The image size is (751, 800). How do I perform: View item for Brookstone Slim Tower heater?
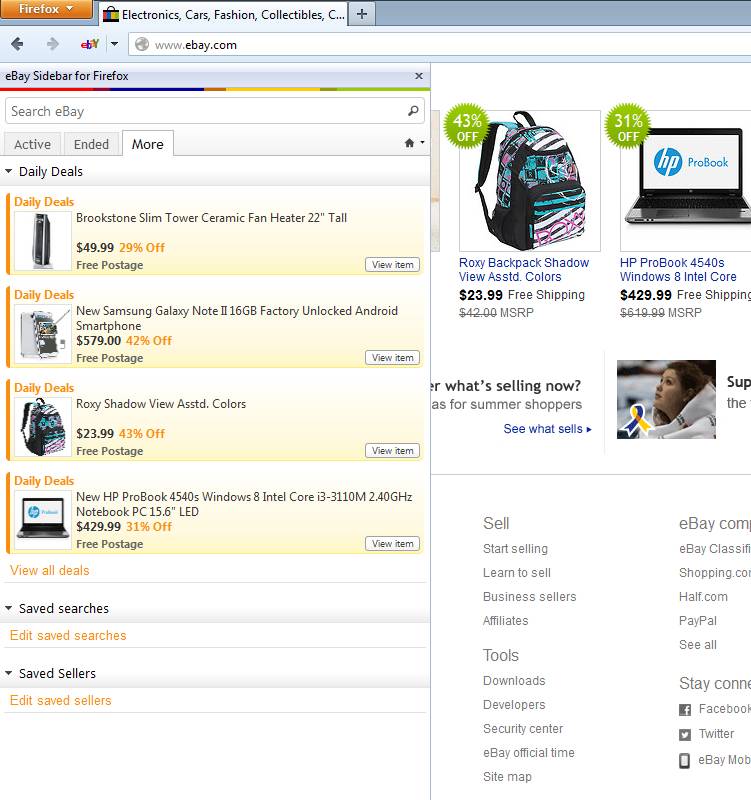(x=392, y=265)
